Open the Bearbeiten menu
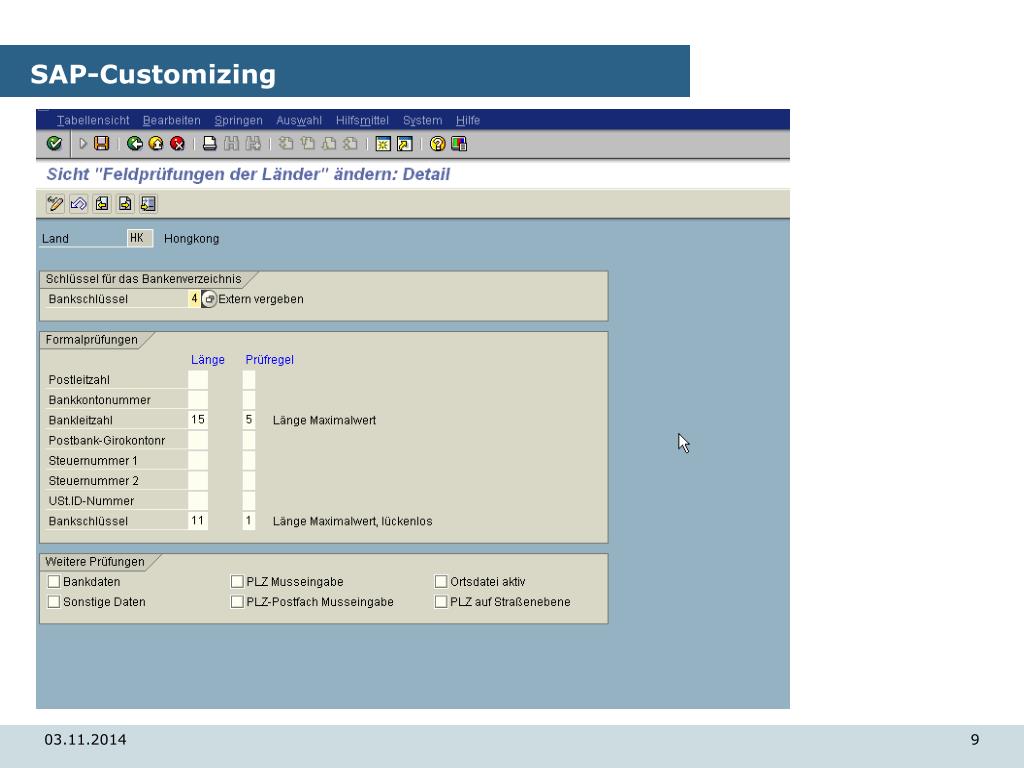 tap(172, 120)
